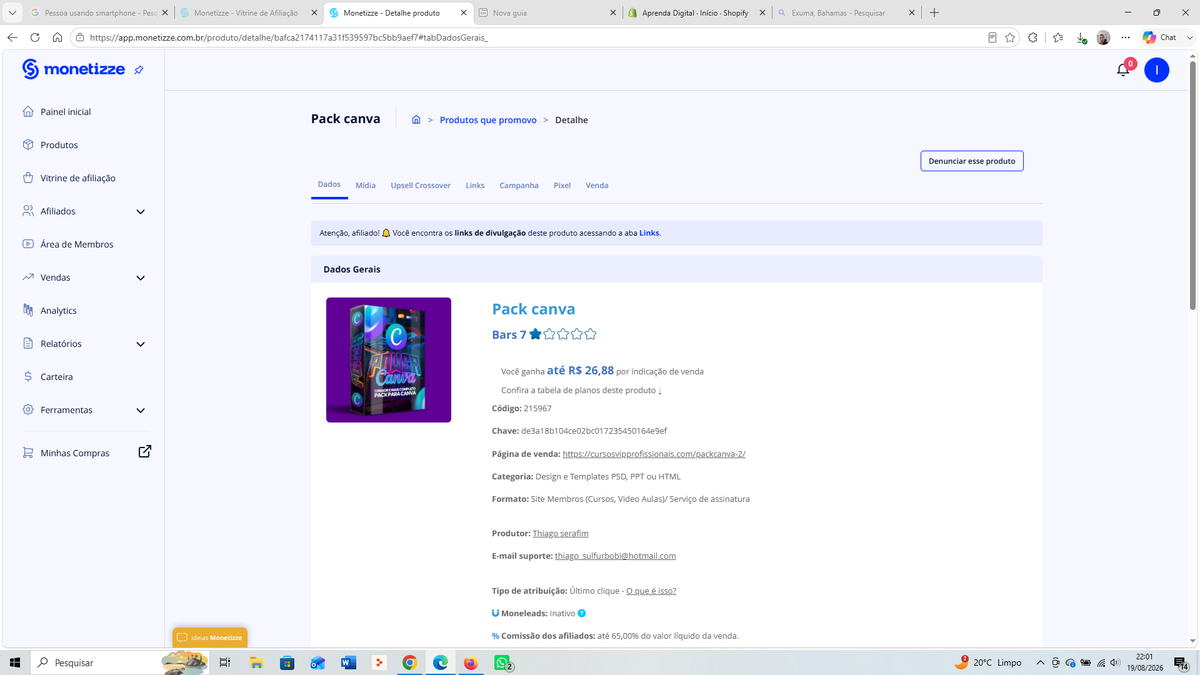
Task: Click the browser profile picture
Action: click(x=1103, y=37)
